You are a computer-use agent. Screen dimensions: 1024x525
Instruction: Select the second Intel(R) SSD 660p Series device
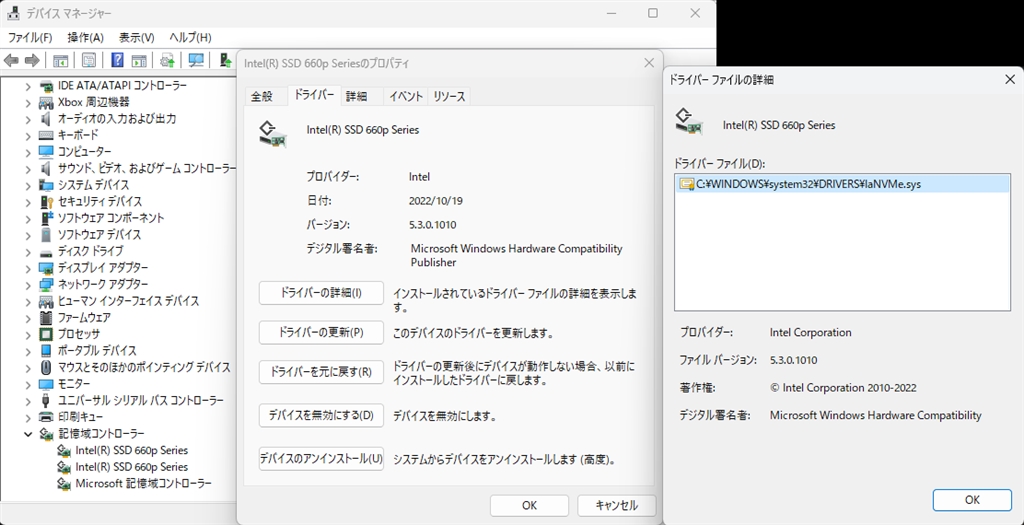click(x=131, y=467)
